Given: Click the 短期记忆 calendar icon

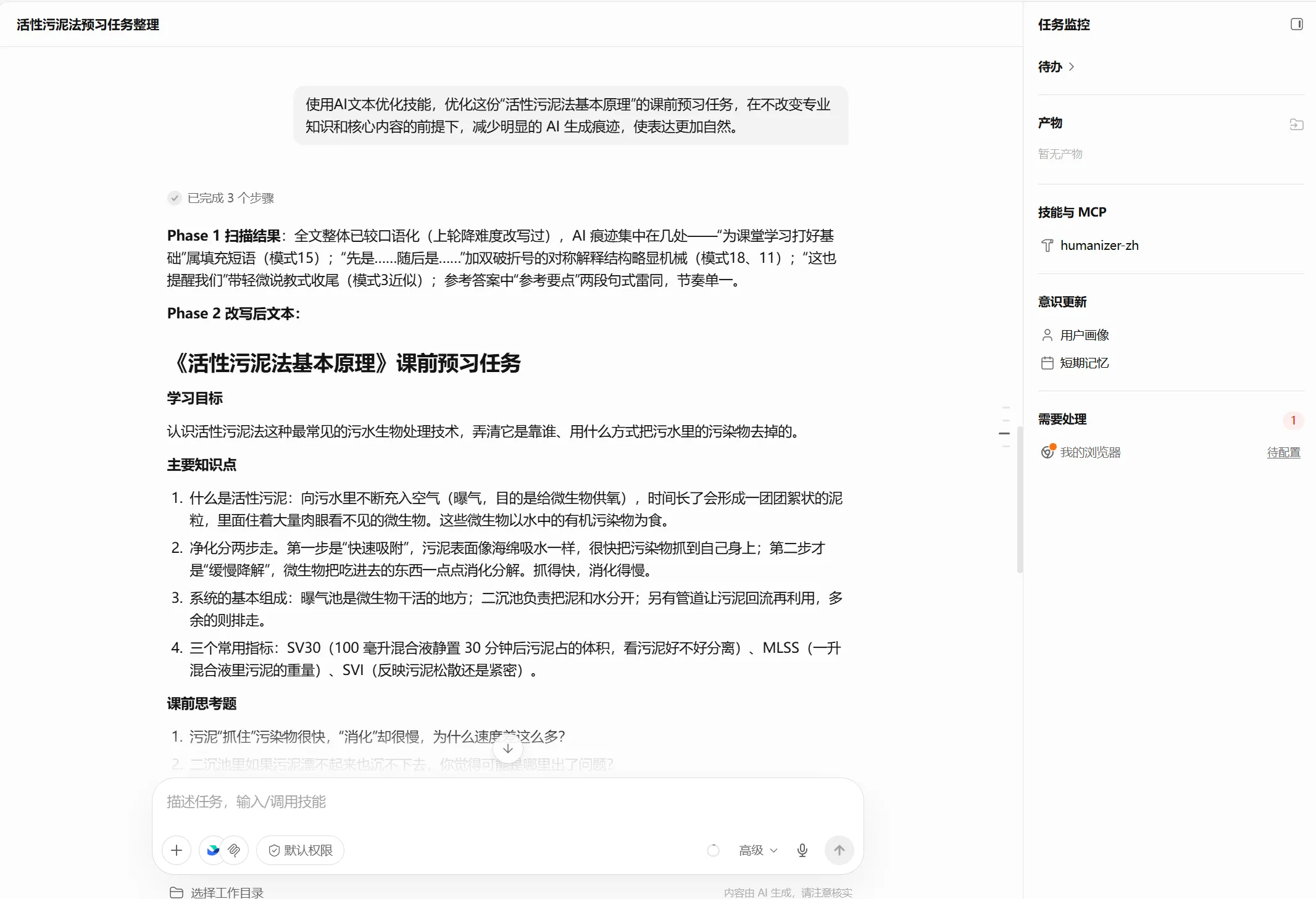Looking at the screenshot, I should (x=1047, y=363).
